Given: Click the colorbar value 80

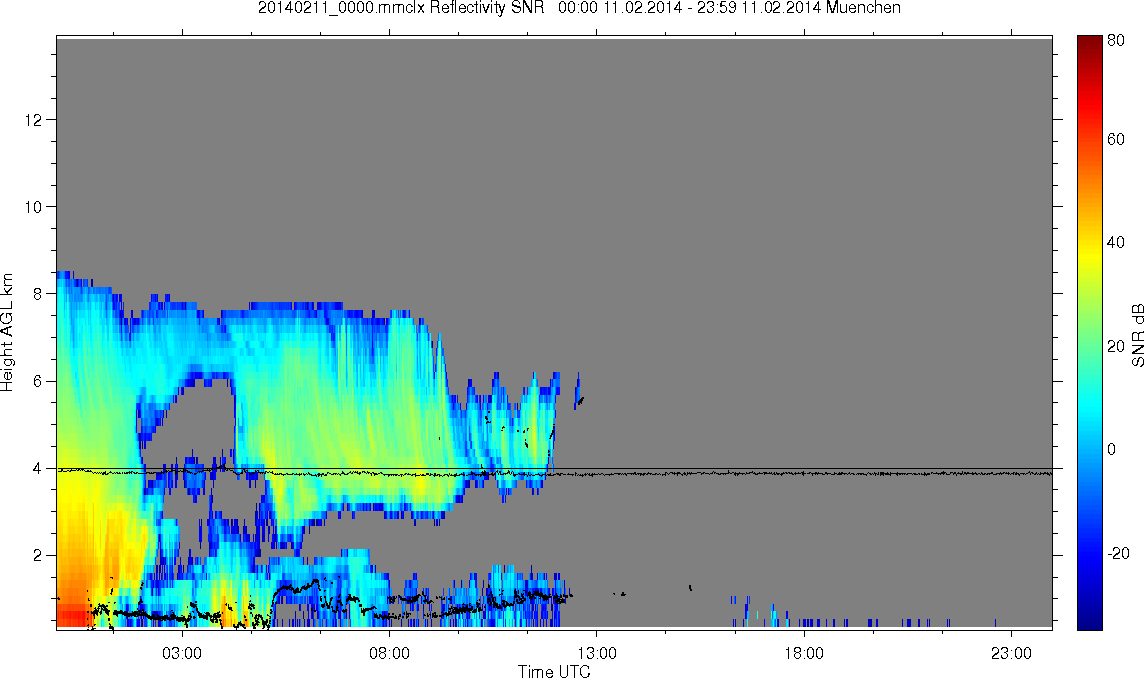Looking at the screenshot, I should 1116,40.
